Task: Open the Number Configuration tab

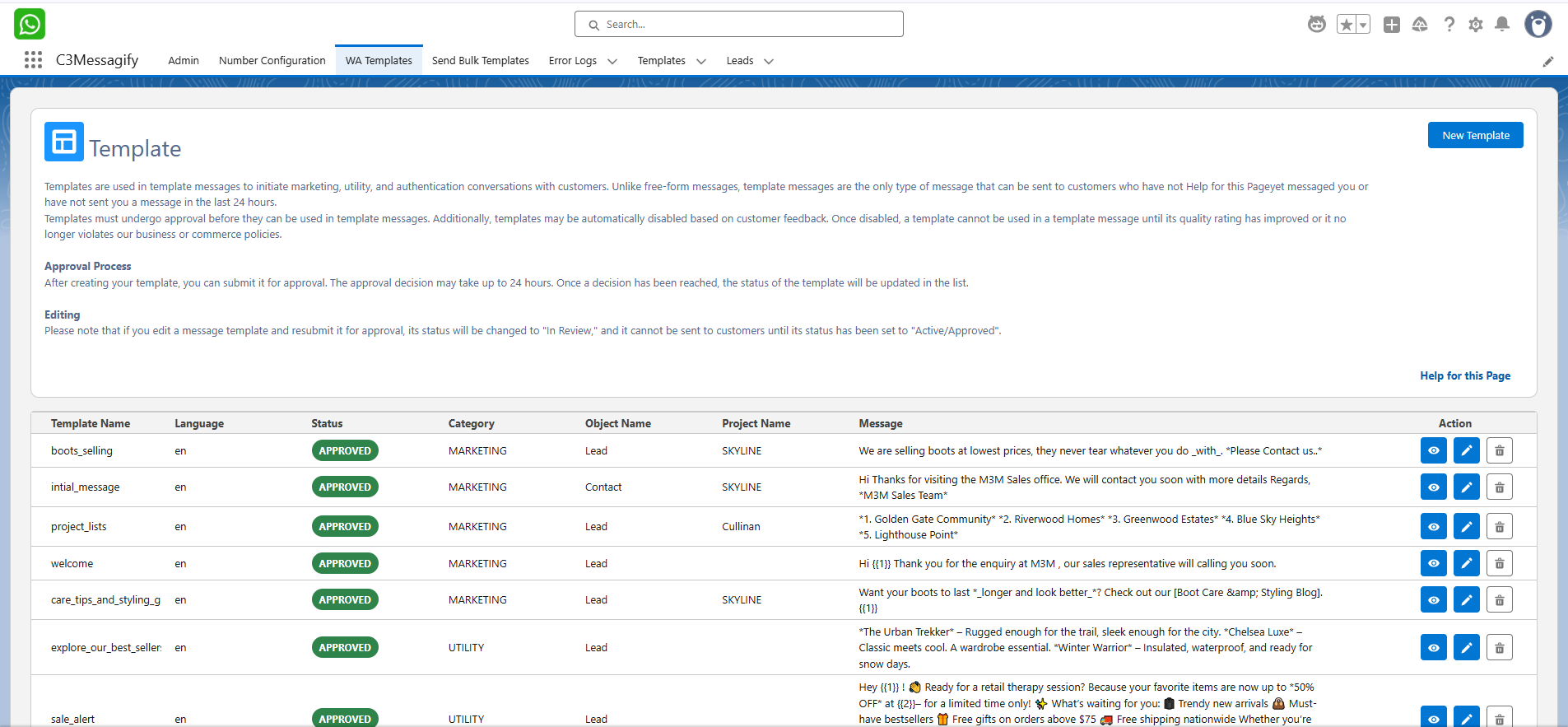Action: pyautogui.click(x=272, y=60)
